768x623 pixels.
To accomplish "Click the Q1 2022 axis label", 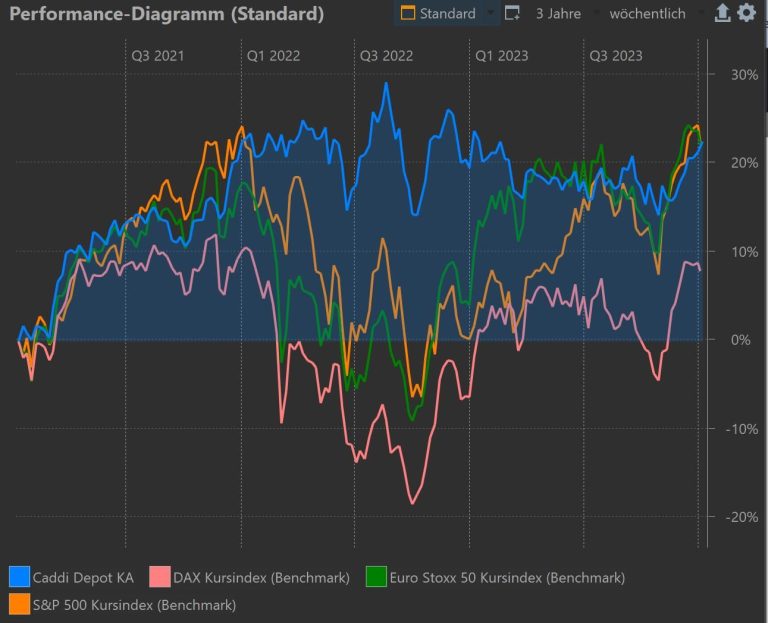I will point(273,56).
